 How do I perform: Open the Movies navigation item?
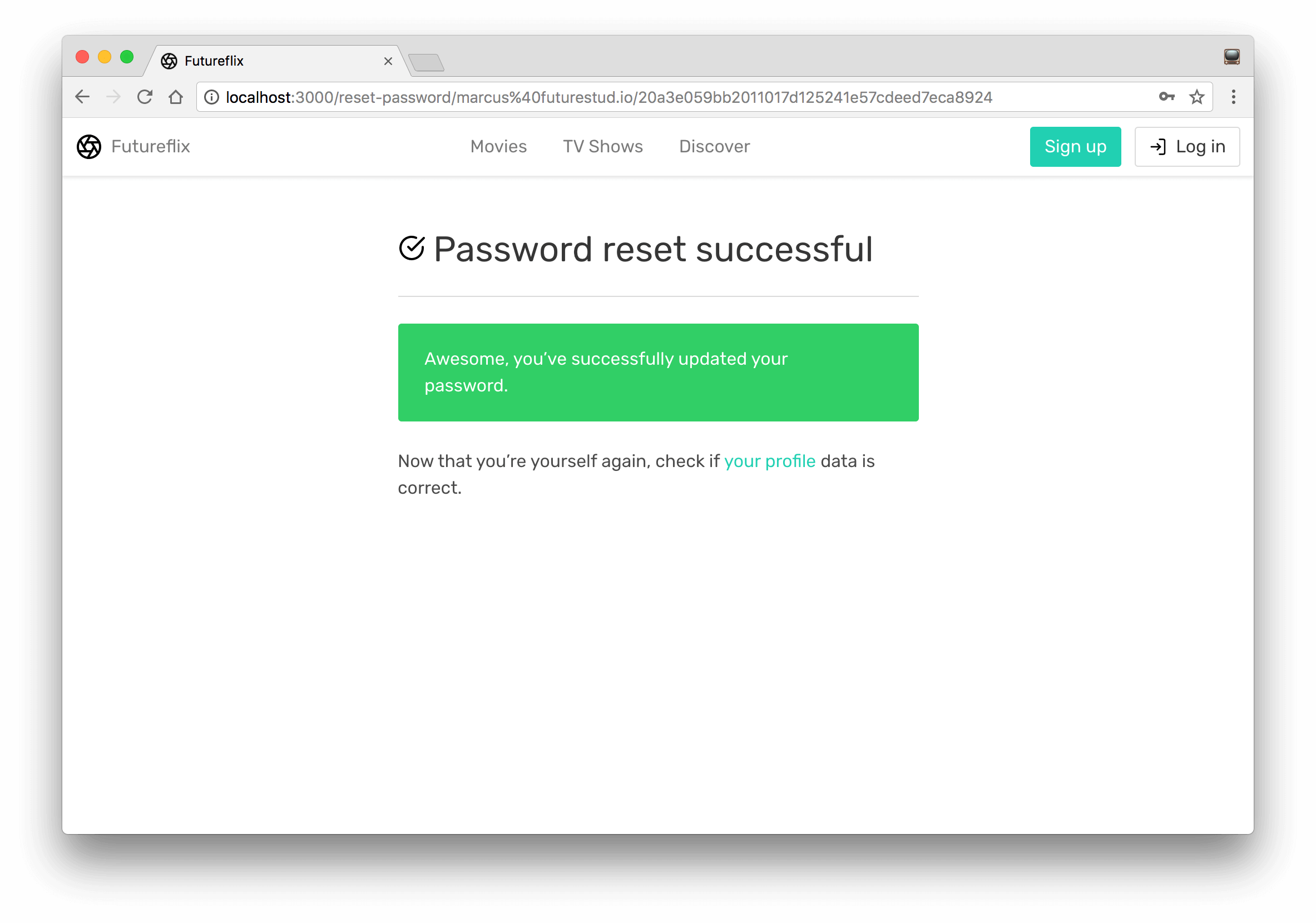click(x=498, y=147)
